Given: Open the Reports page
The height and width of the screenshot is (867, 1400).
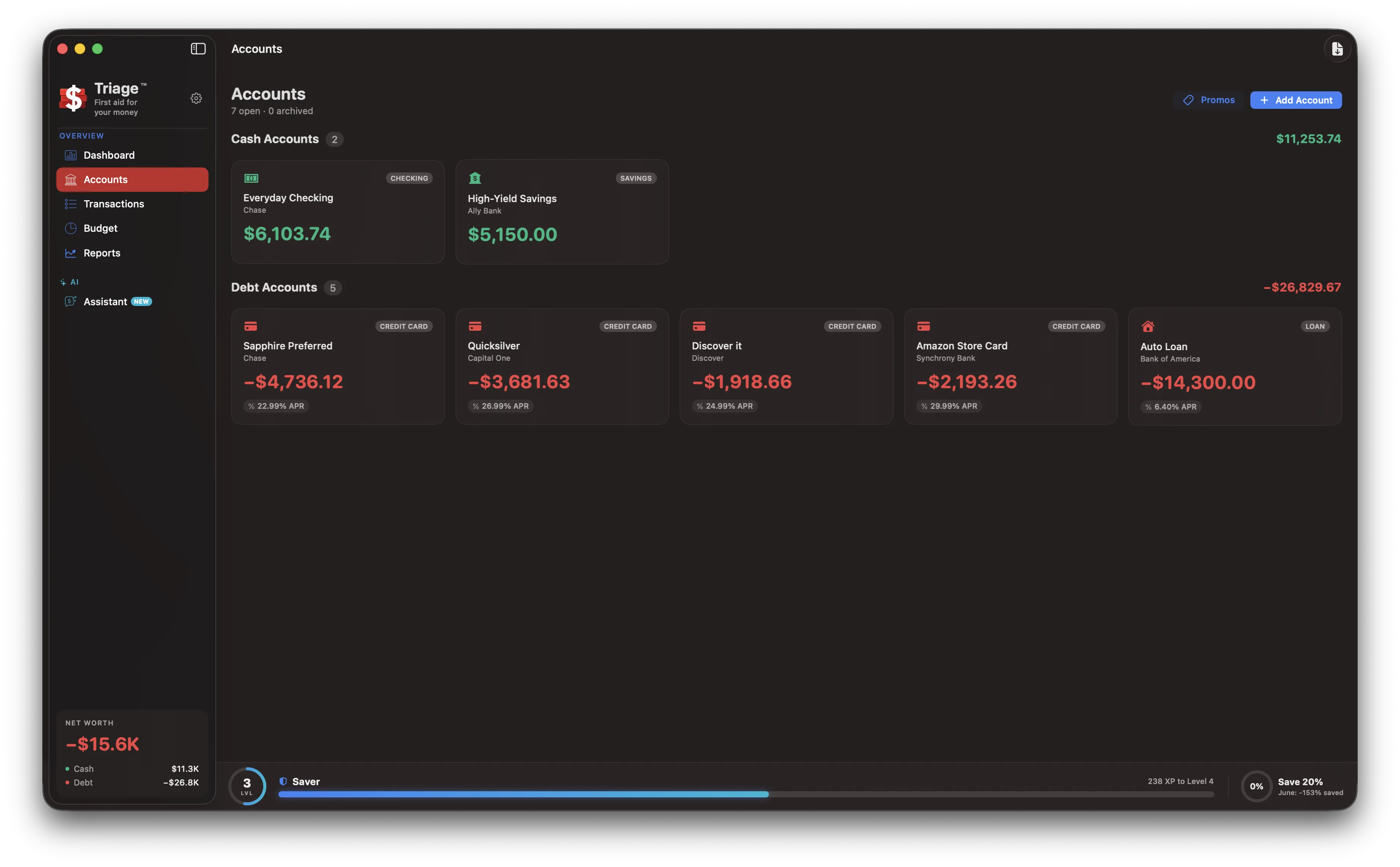Looking at the screenshot, I should pyautogui.click(x=132, y=253).
